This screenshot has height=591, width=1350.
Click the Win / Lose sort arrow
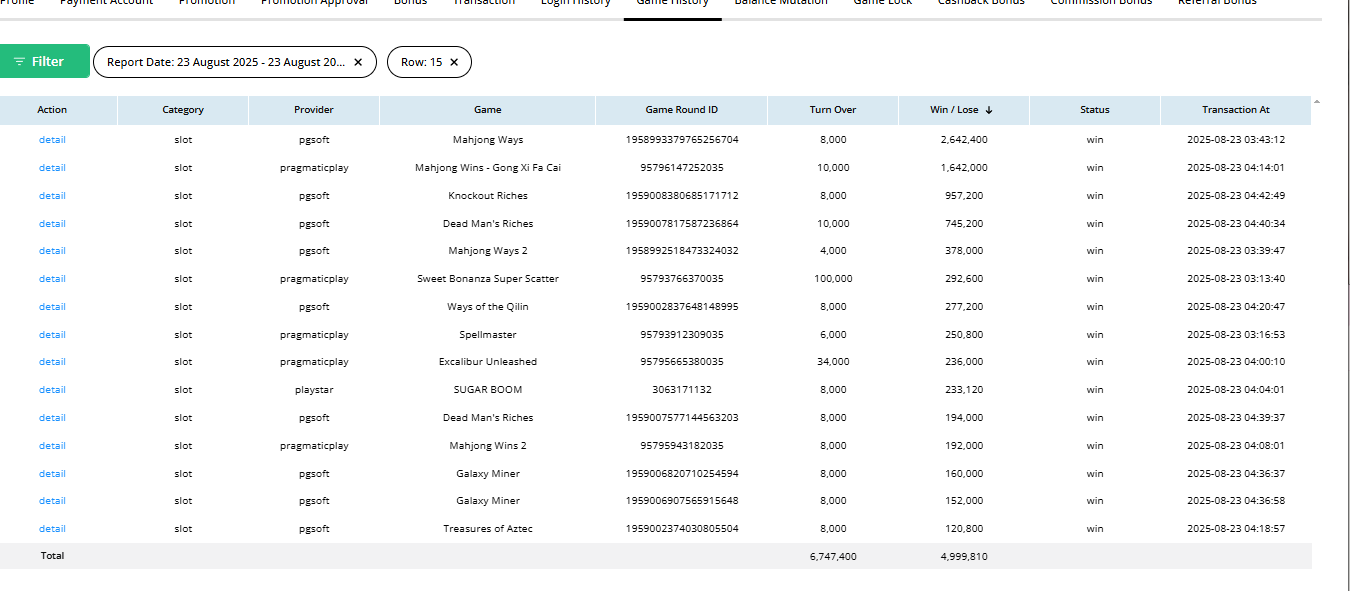(x=989, y=110)
